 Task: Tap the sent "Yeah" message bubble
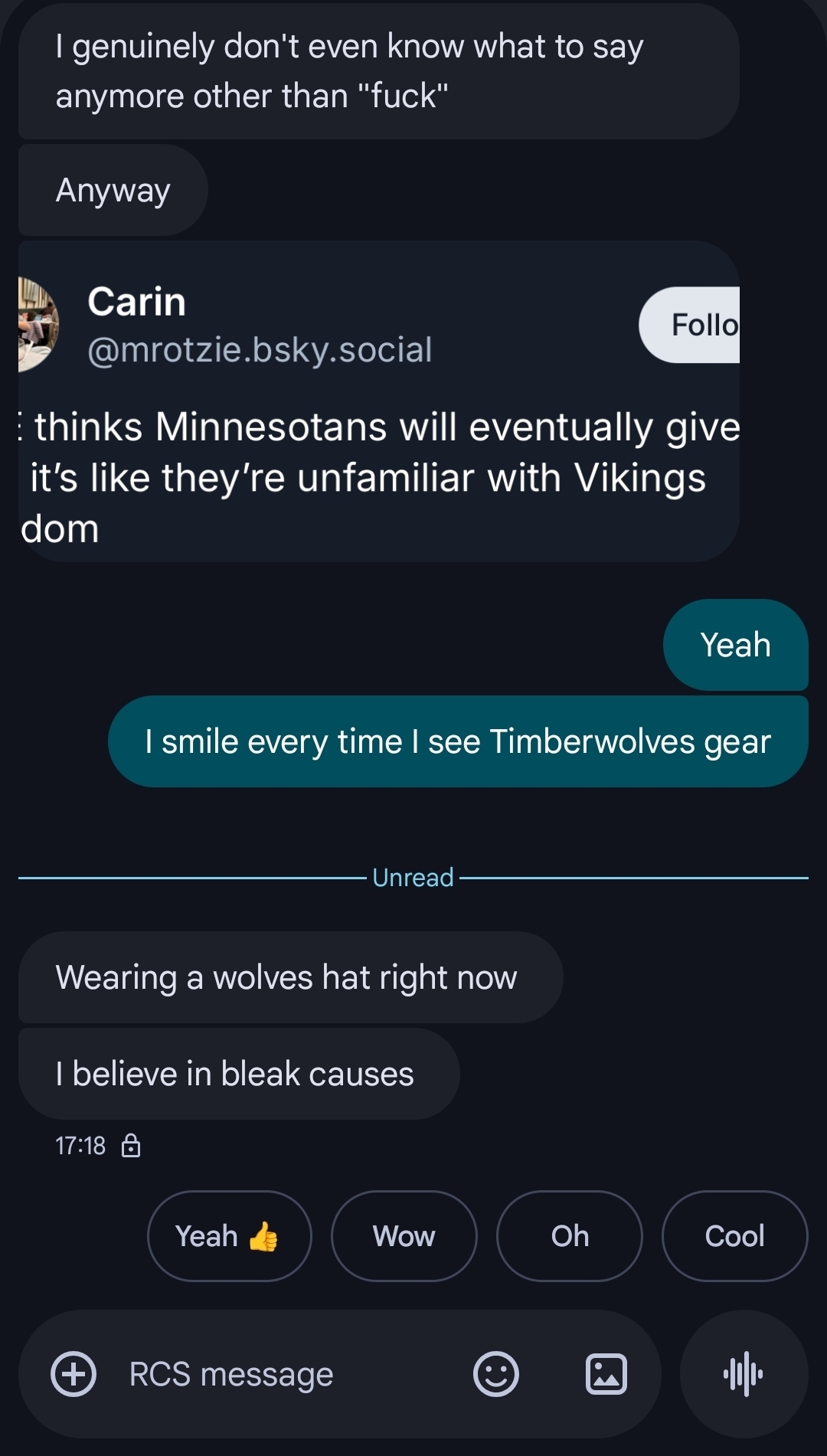[x=735, y=645]
